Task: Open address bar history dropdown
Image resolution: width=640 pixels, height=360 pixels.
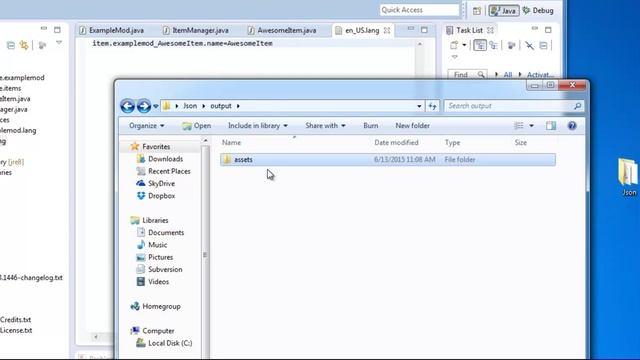Action: (x=419, y=106)
